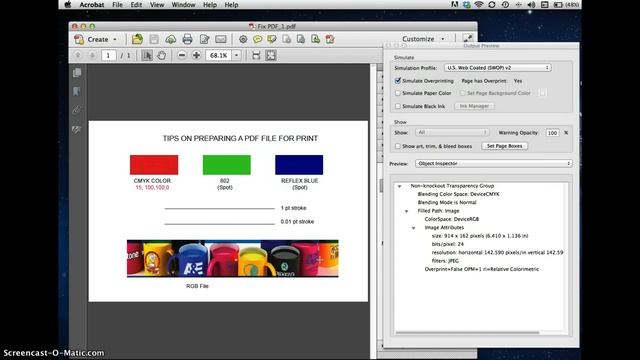Click the Open file folder icon
This screenshot has width=640, height=360.
coord(137,39)
